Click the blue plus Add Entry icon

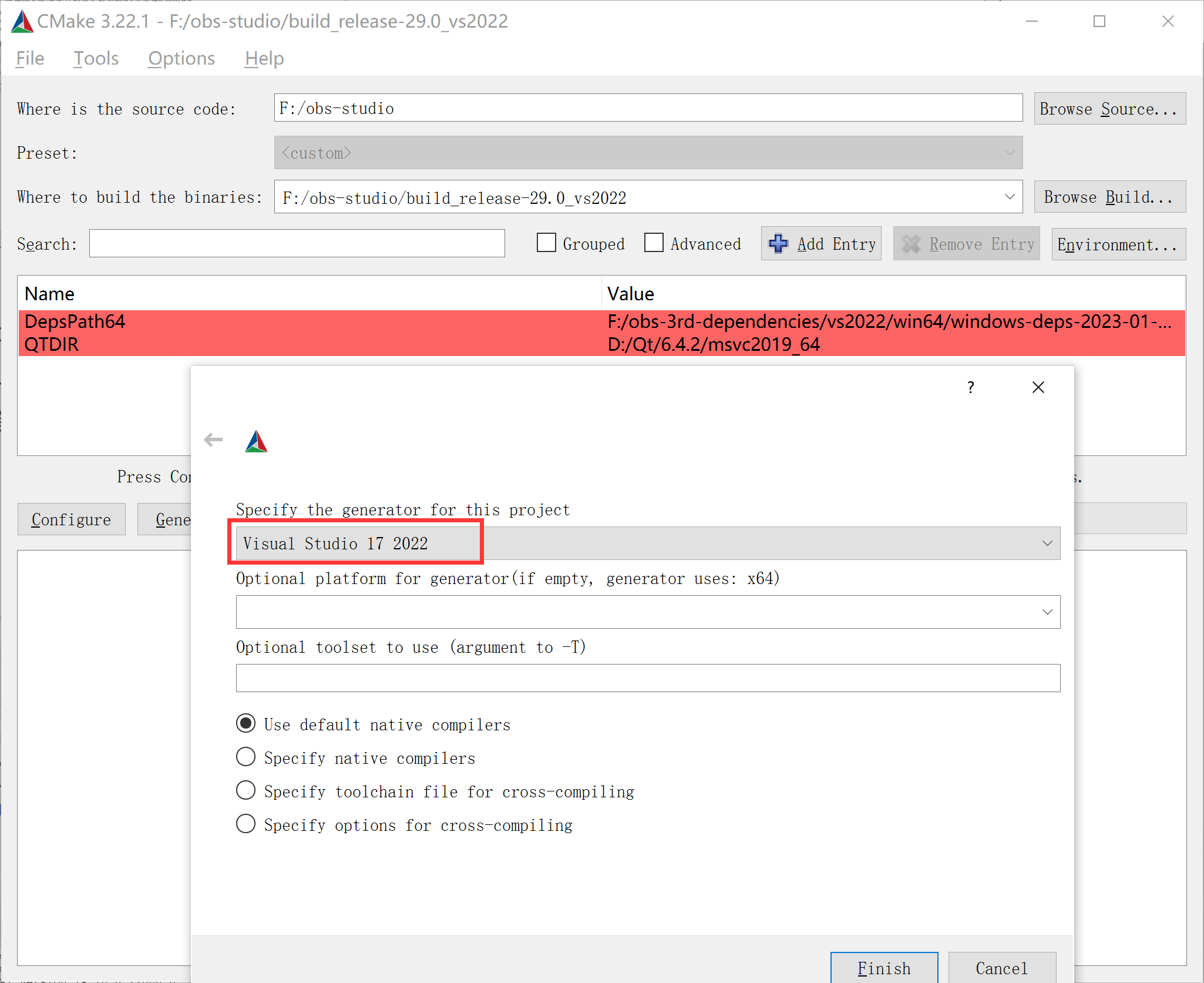(x=778, y=244)
